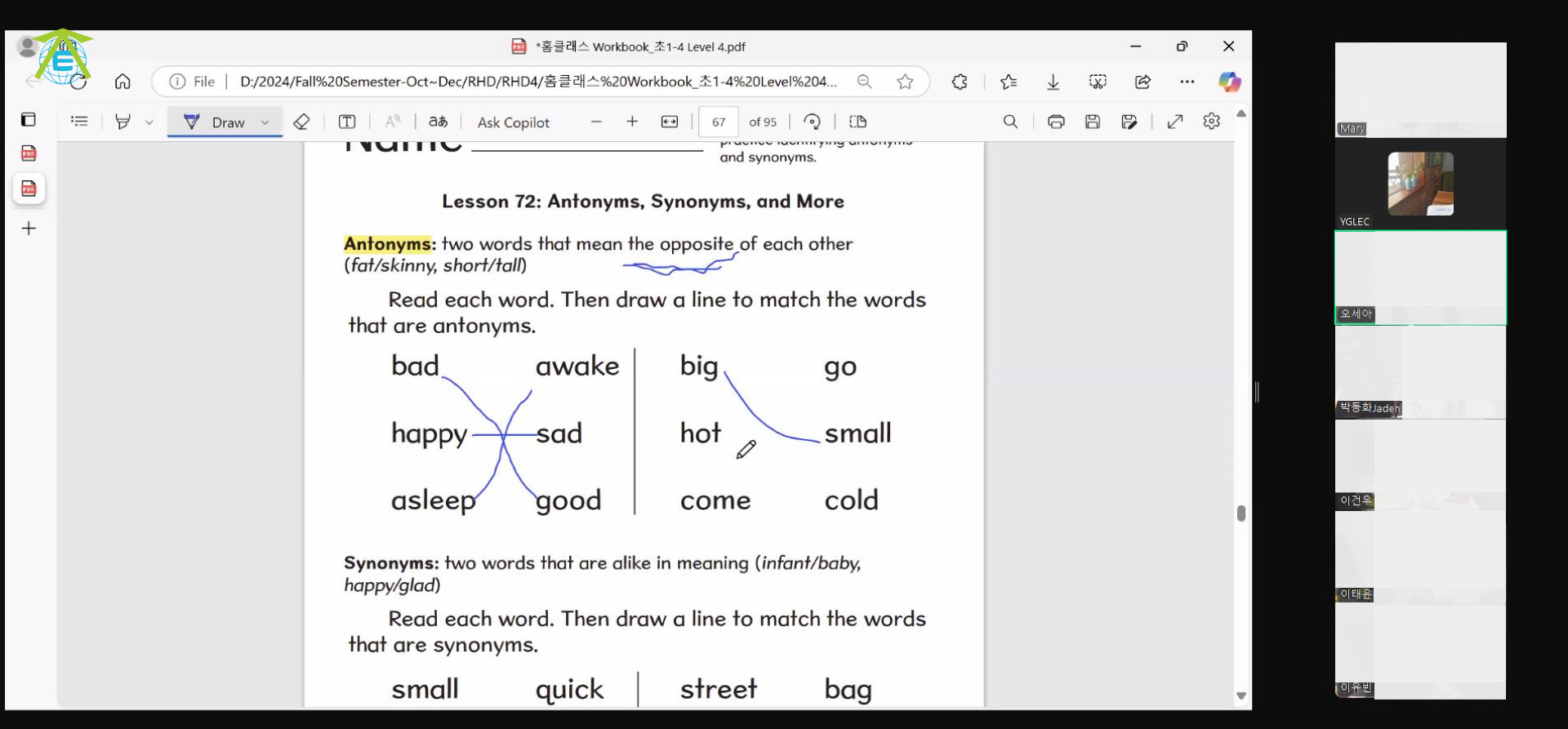
Task: Zoom out of the PDF
Action: 596,122
